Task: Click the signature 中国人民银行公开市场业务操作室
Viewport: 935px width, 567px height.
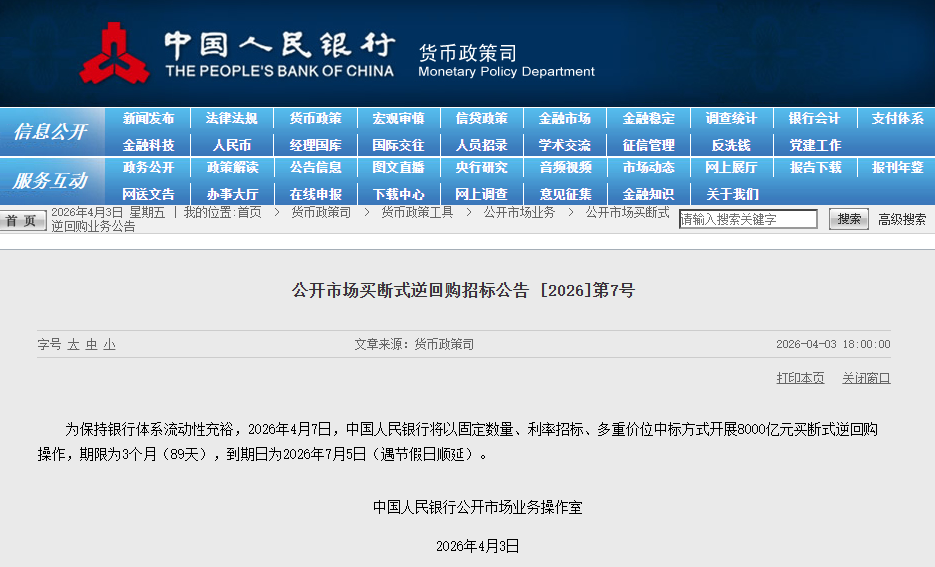Action: 478,507
